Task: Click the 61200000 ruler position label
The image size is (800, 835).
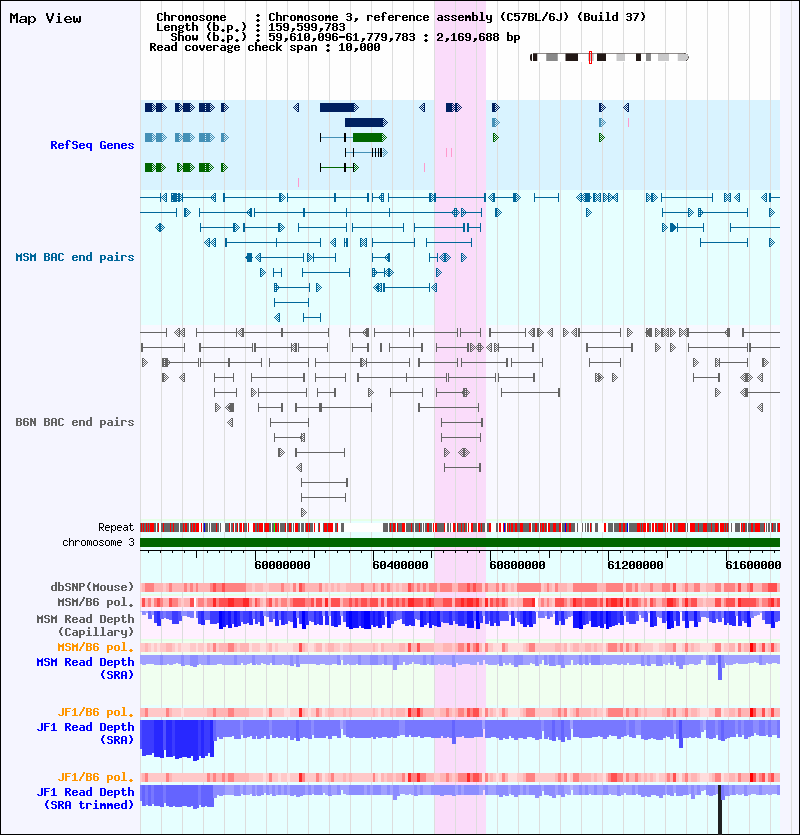Action: 635,565
